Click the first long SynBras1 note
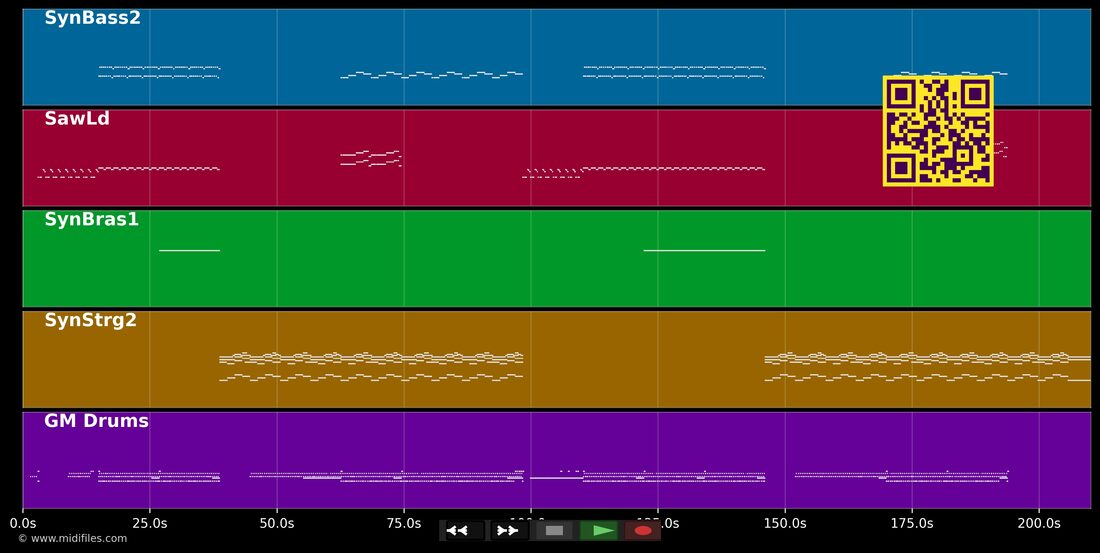This screenshot has height=553, width=1100. pos(189,251)
